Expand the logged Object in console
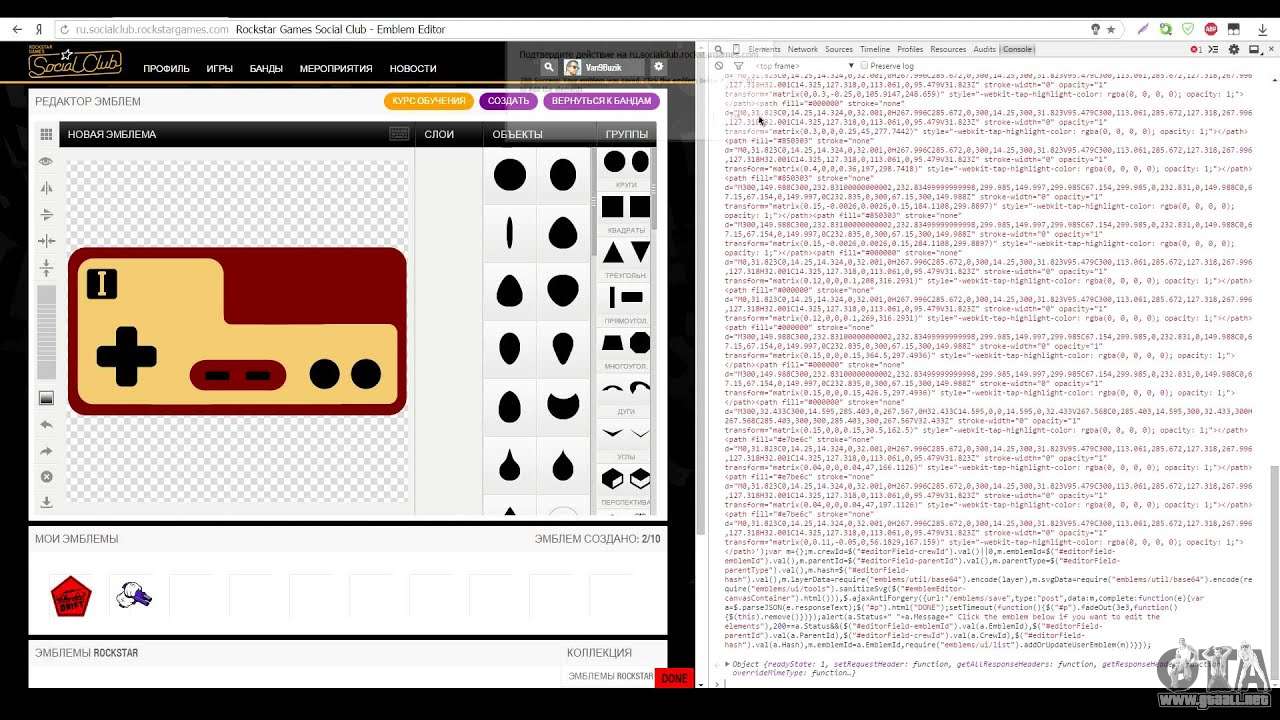The height and width of the screenshot is (720, 1280). coord(728,664)
